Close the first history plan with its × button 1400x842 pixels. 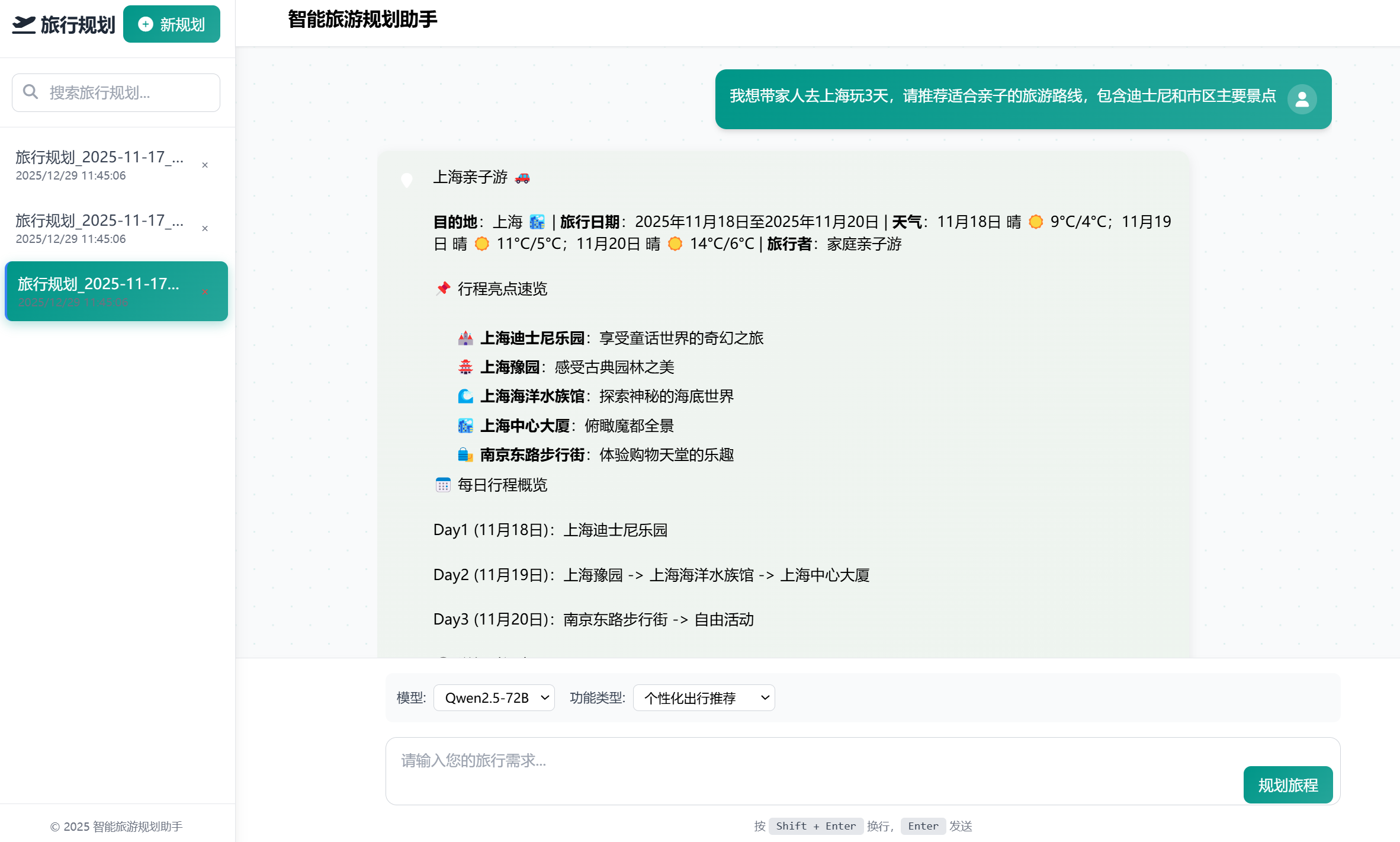205,165
